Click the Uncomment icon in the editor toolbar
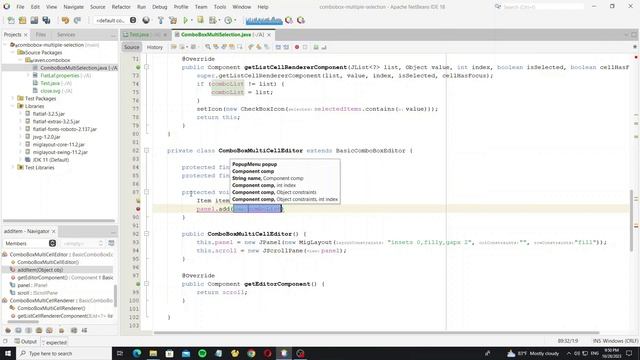Viewport: 640px width, 360px height. (324, 47)
